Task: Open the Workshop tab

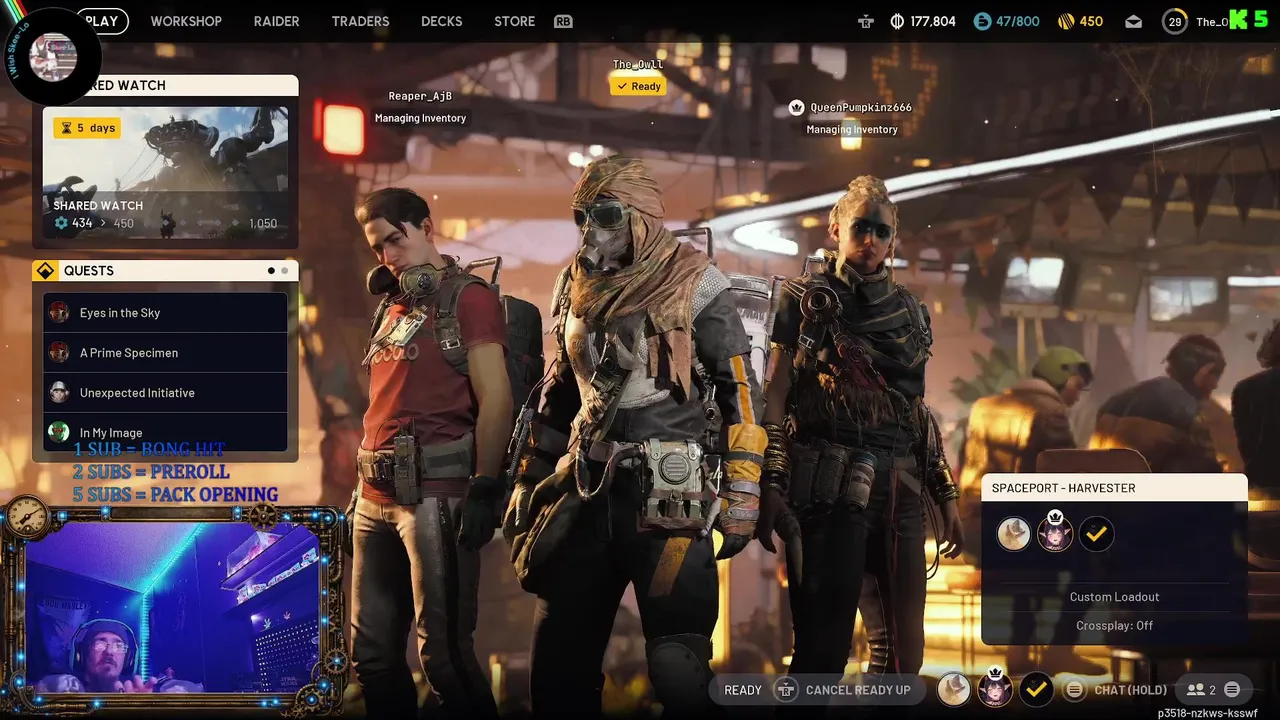Action: [x=186, y=21]
